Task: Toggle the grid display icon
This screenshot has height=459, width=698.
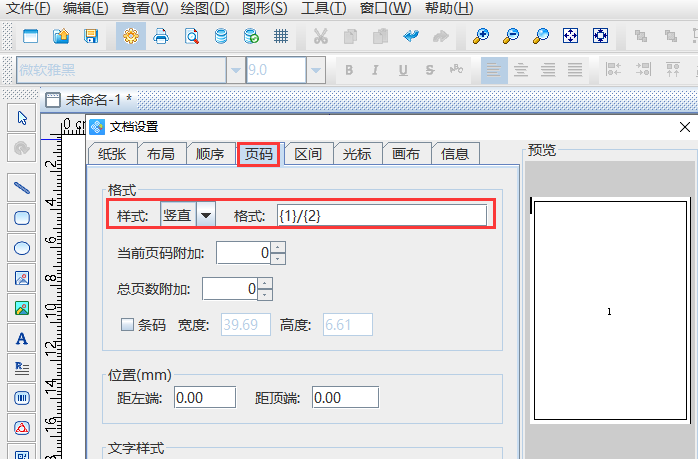Action: pos(281,36)
